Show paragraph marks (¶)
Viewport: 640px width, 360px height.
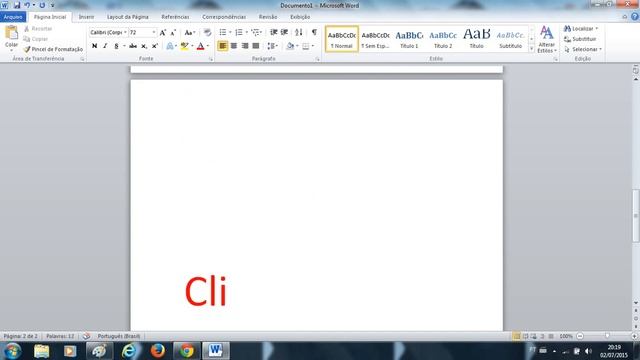pos(314,32)
